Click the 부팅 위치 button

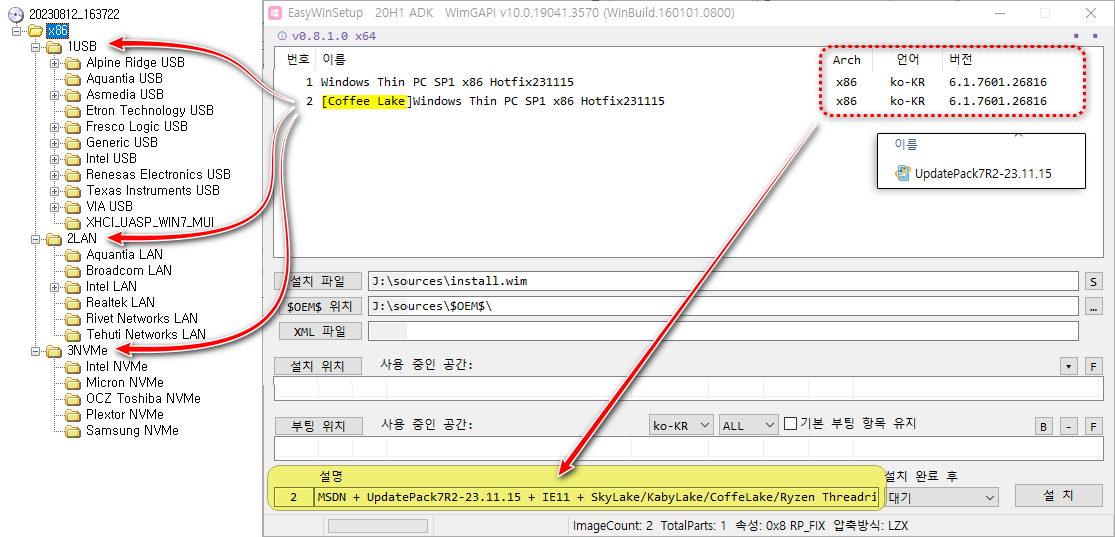tap(318, 426)
